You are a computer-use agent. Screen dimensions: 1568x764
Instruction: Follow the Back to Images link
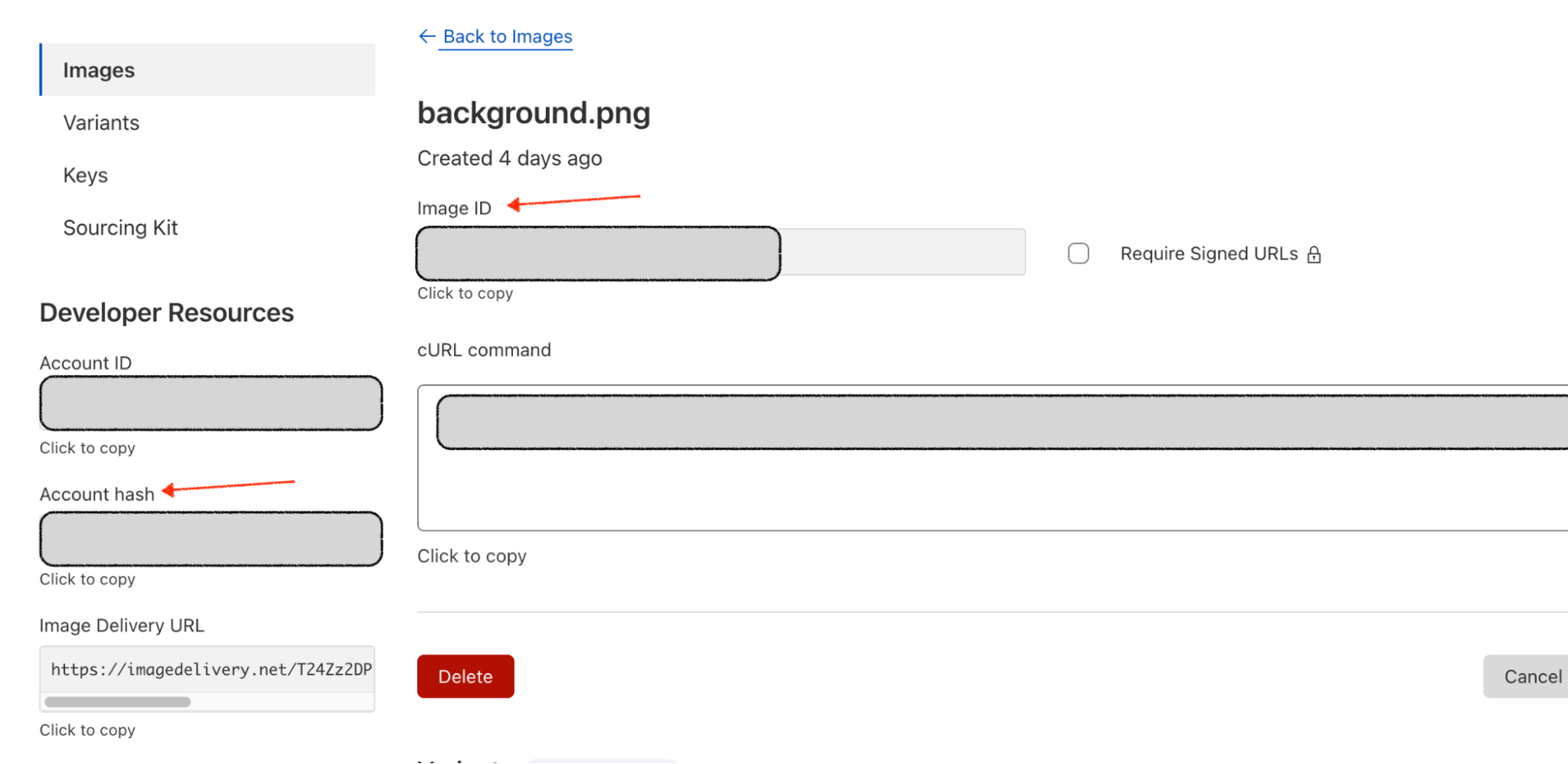[x=508, y=36]
